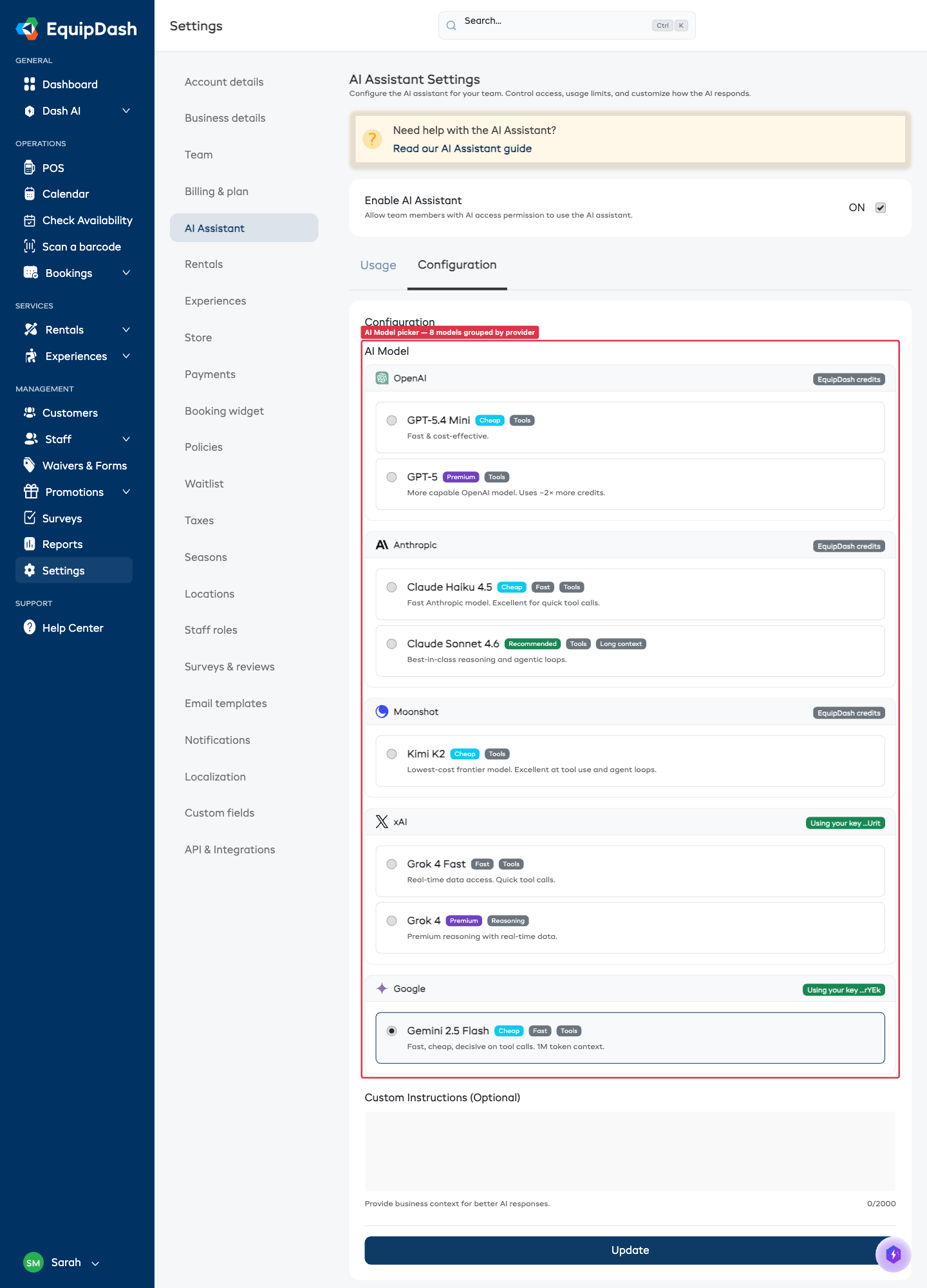Click the Update button
The width and height of the screenshot is (927, 1288).
pos(630,1250)
